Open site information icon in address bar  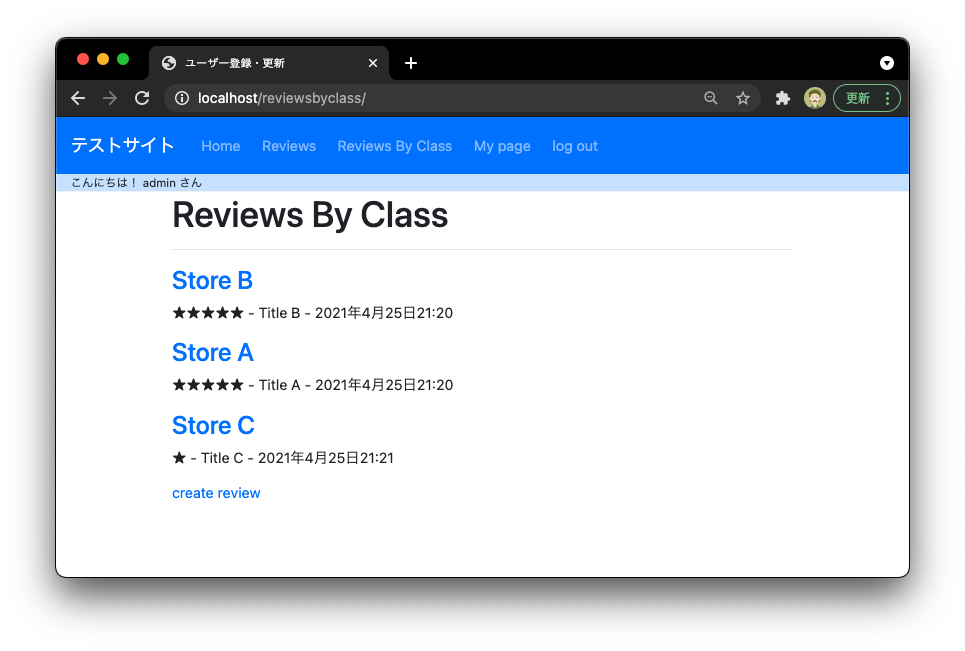click(x=182, y=98)
